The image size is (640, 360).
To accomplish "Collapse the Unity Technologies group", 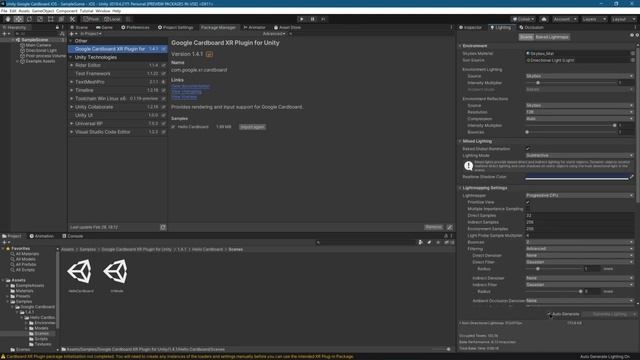I will tap(71, 58).
